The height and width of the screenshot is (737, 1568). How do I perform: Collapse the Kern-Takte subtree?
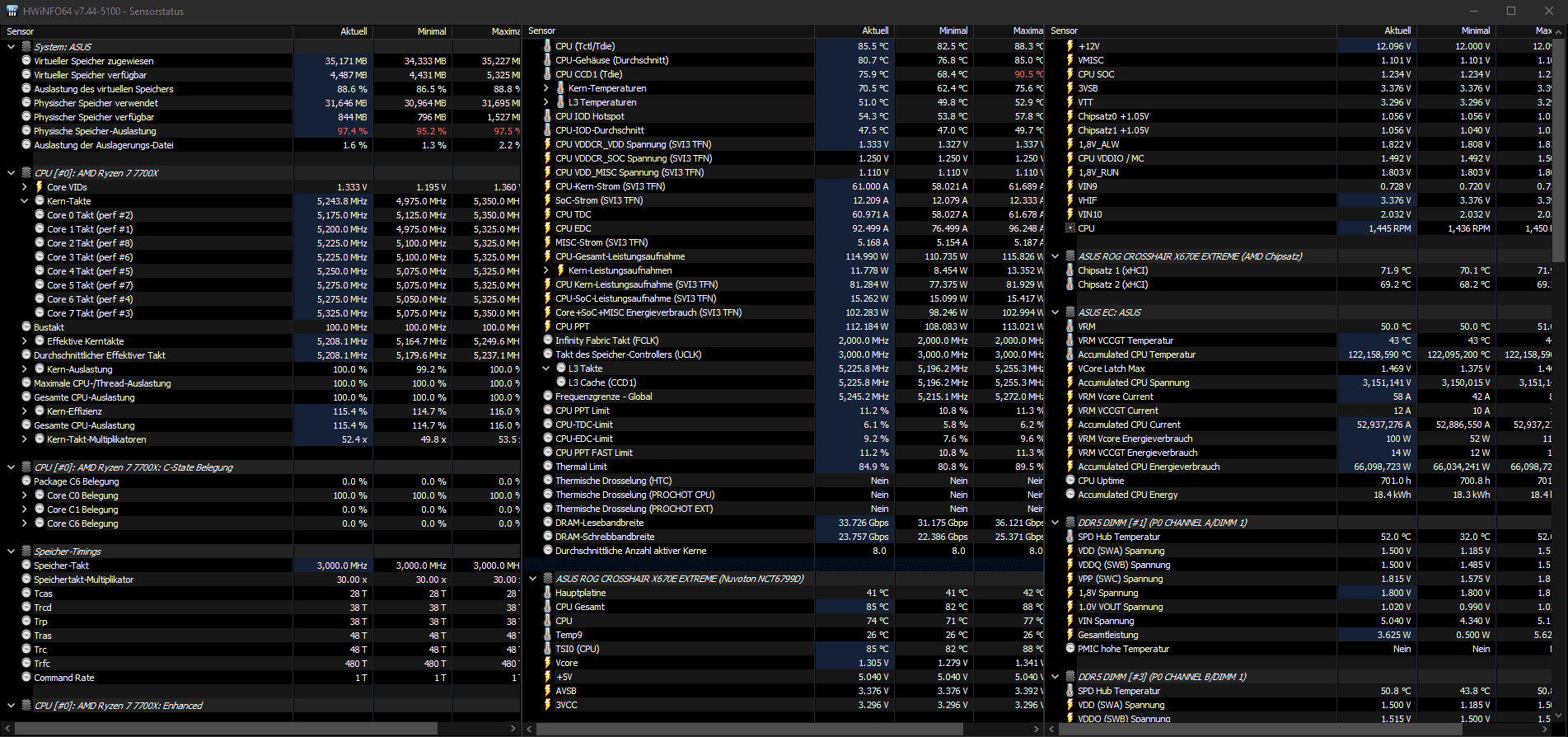pyautogui.click(x=25, y=201)
